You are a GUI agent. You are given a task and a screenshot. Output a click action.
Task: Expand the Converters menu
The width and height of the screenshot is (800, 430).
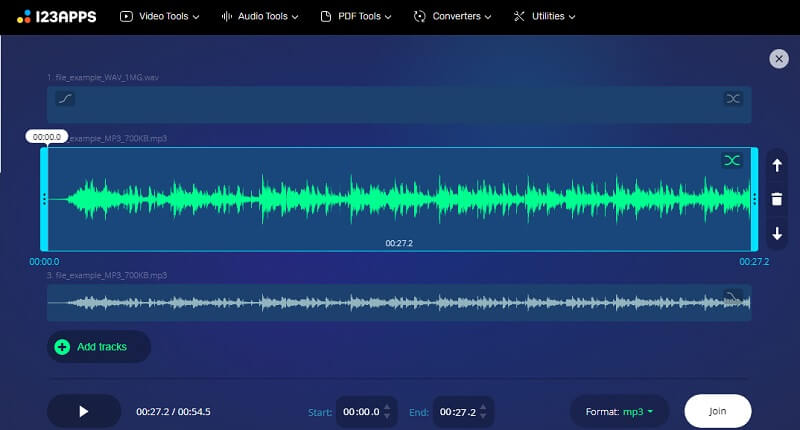tap(453, 17)
